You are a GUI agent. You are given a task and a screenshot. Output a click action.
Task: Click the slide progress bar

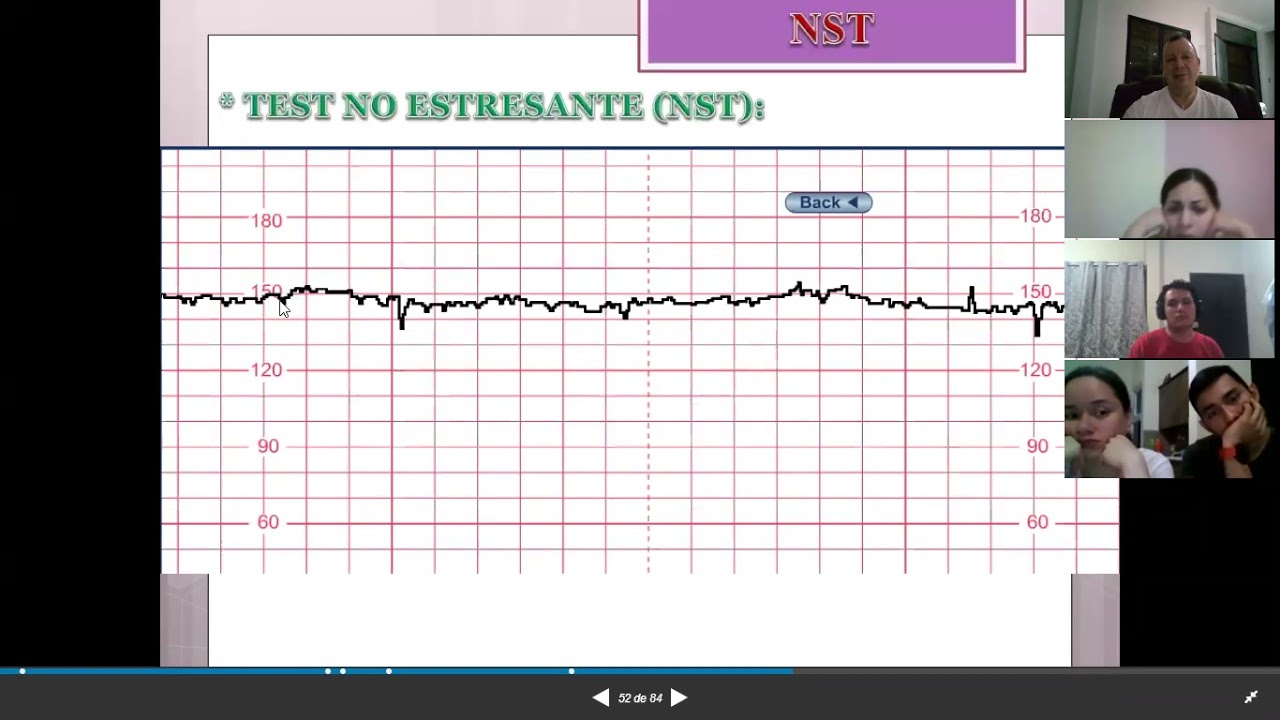pyautogui.click(x=640, y=671)
